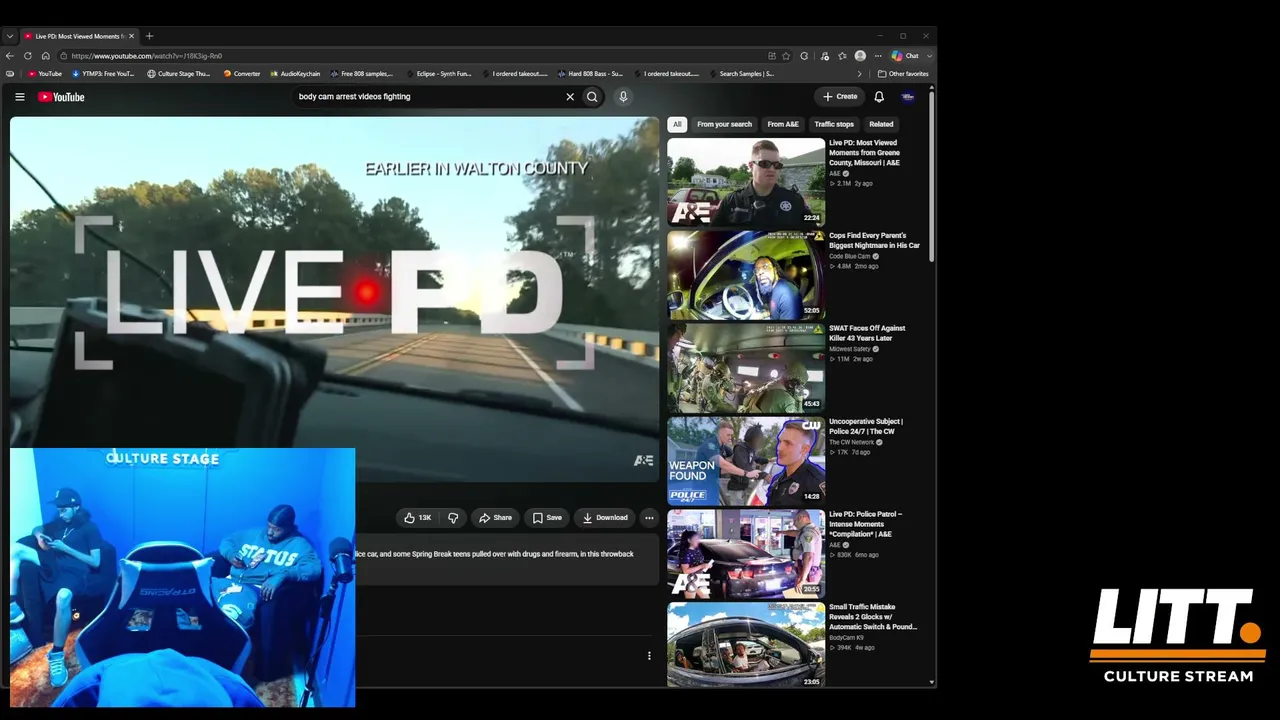Close the Live PD browser tab
The image size is (1280, 720).
(x=131, y=36)
